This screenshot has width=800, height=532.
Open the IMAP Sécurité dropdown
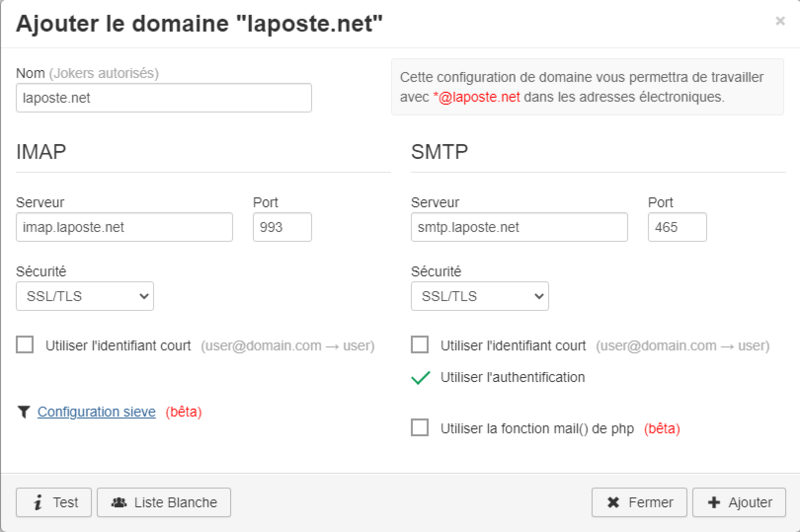tap(85, 296)
